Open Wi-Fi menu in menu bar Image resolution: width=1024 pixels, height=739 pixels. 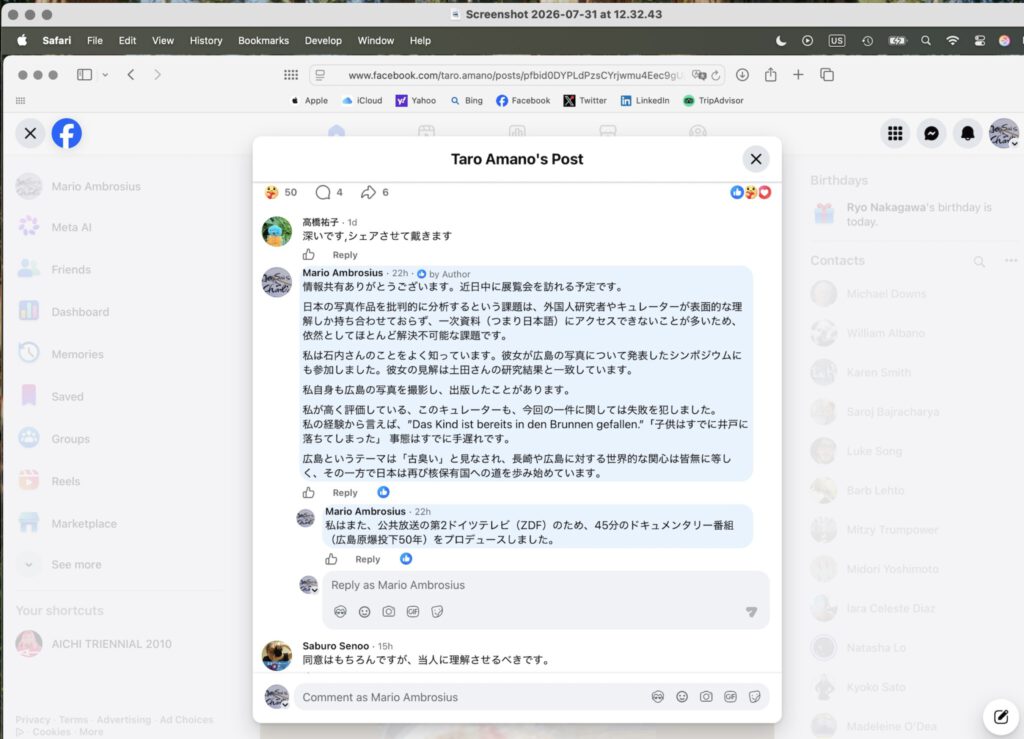click(952, 40)
